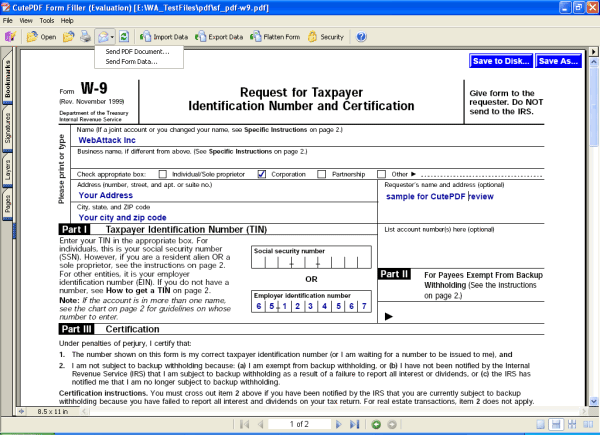The image size is (600, 435).
Task: Go to the next page arrow
Action: [x=341, y=424]
